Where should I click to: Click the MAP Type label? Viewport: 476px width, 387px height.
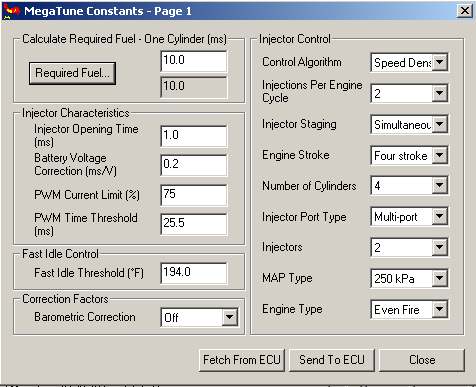(287, 278)
